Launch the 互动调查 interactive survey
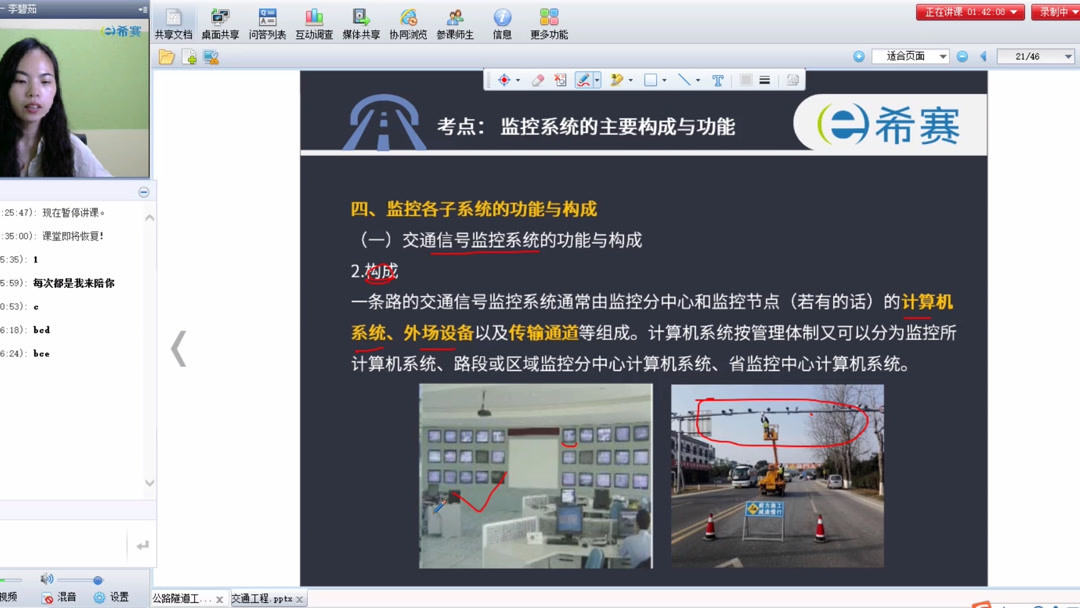Viewport: 1080px width, 608px height. [x=314, y=20]
